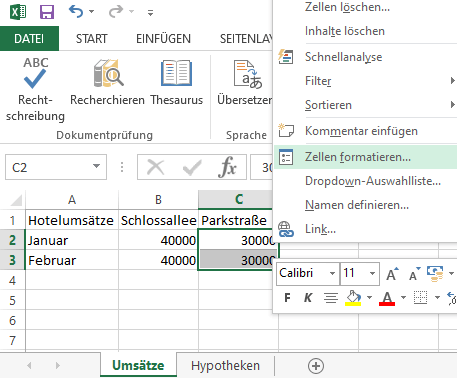
Task: Select column C header
Action: 235,200
